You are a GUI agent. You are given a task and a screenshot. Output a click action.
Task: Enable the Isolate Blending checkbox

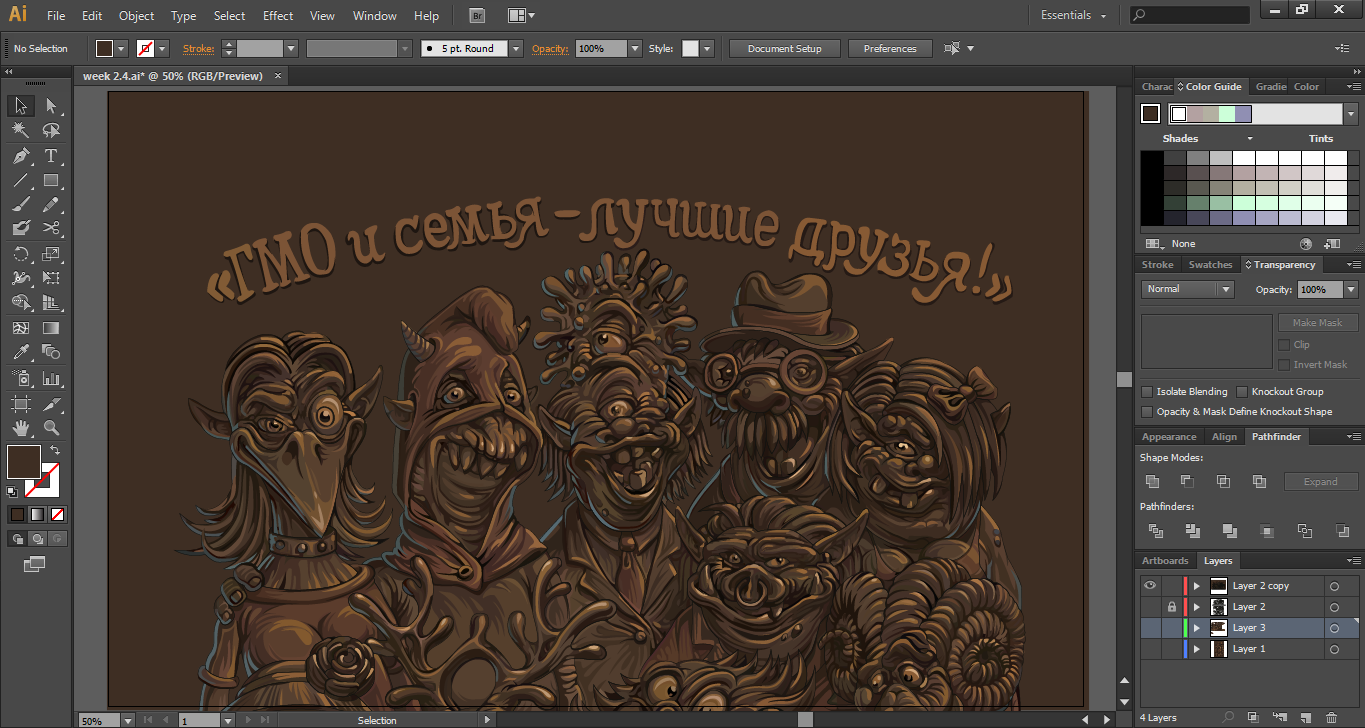coord(1148,392)
